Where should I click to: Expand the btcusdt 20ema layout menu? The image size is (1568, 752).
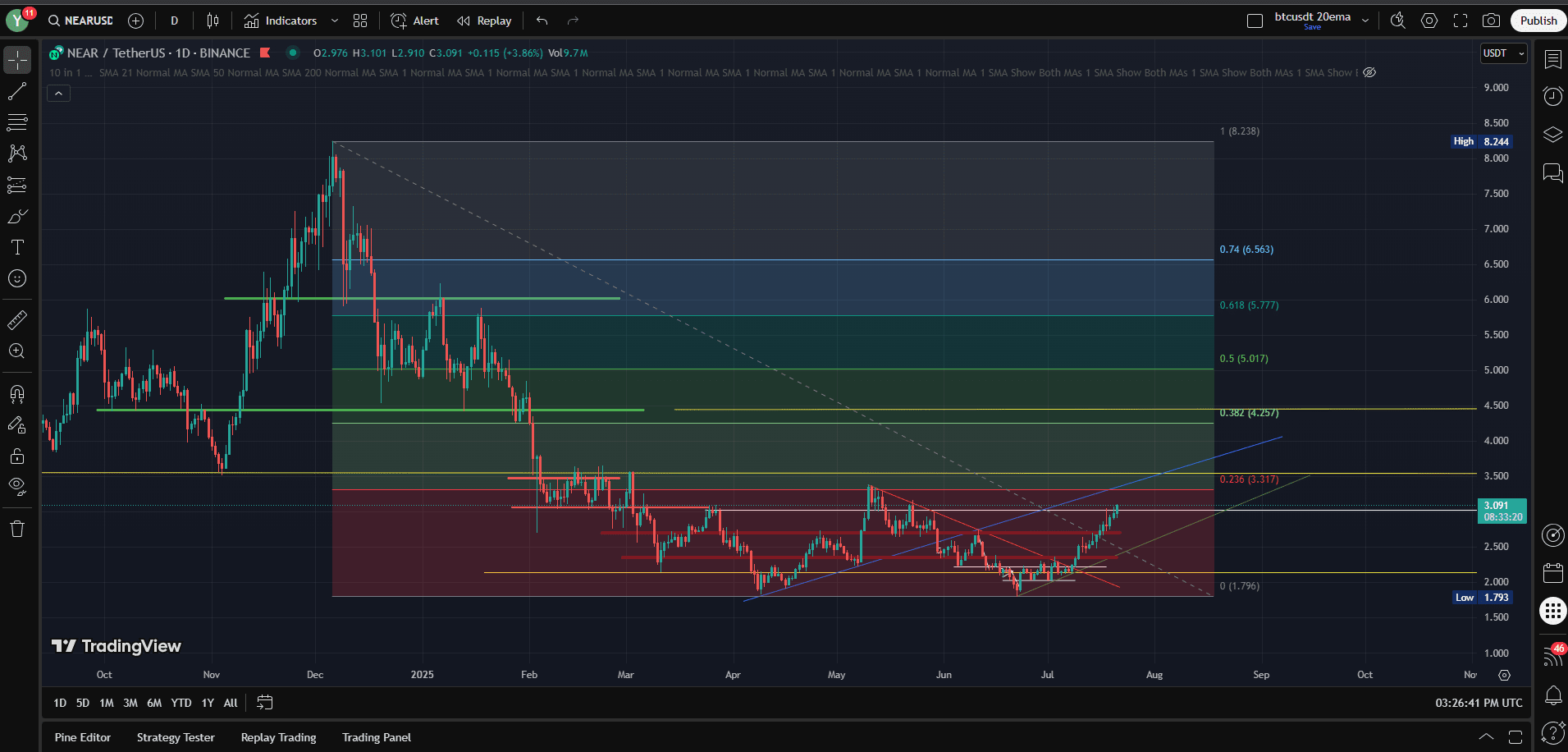pos(1365,21)
